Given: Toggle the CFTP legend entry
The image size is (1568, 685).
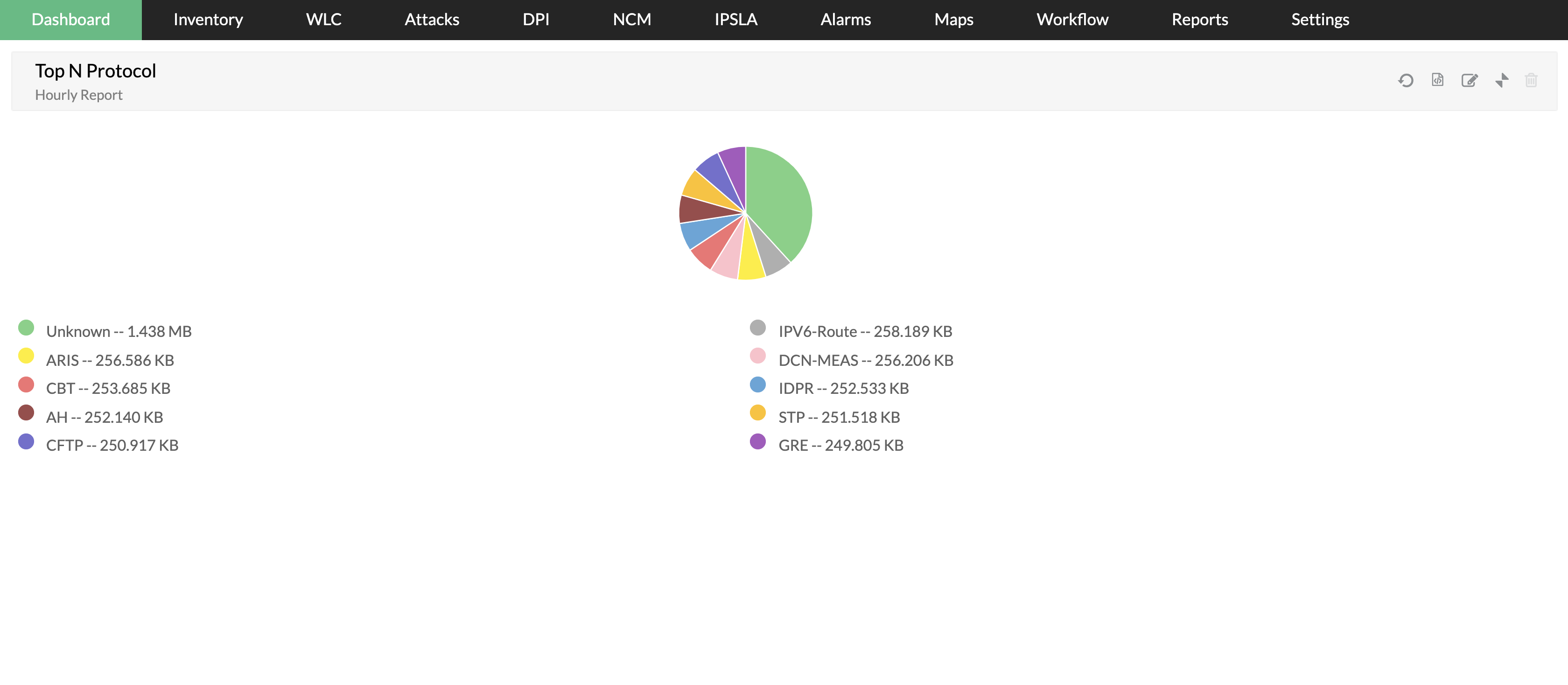Looking at the screenshot, I should pos(112,446).
